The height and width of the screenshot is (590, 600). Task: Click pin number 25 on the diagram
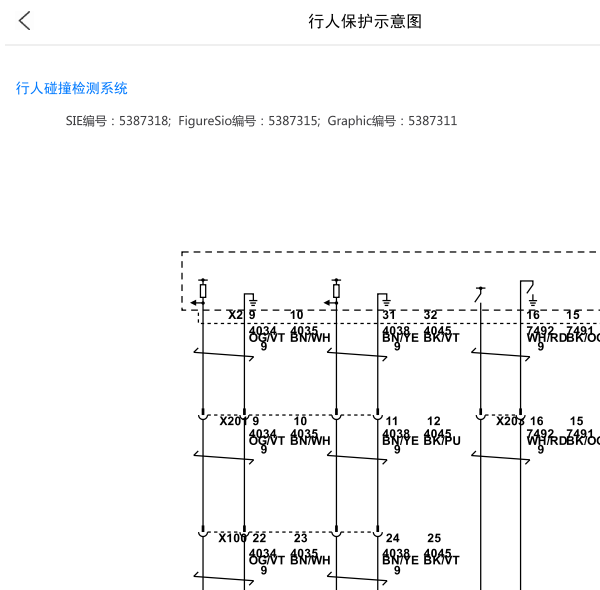click(434, 538)
